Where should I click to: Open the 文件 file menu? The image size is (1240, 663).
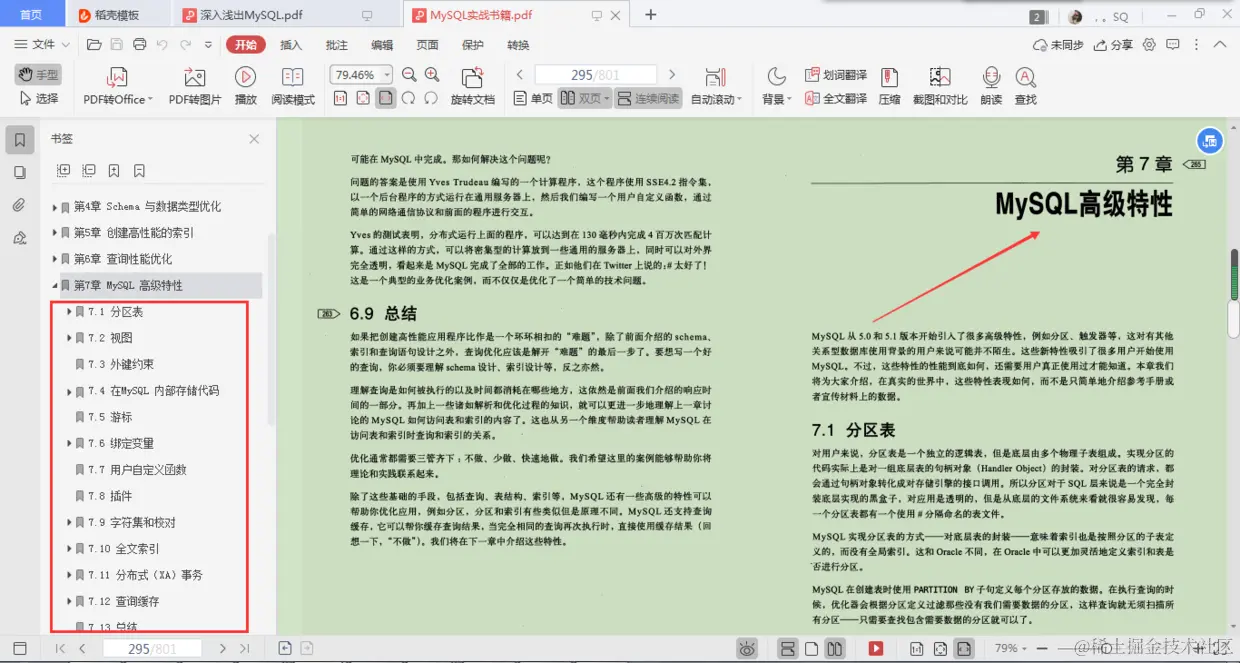(x=43, y=45)
